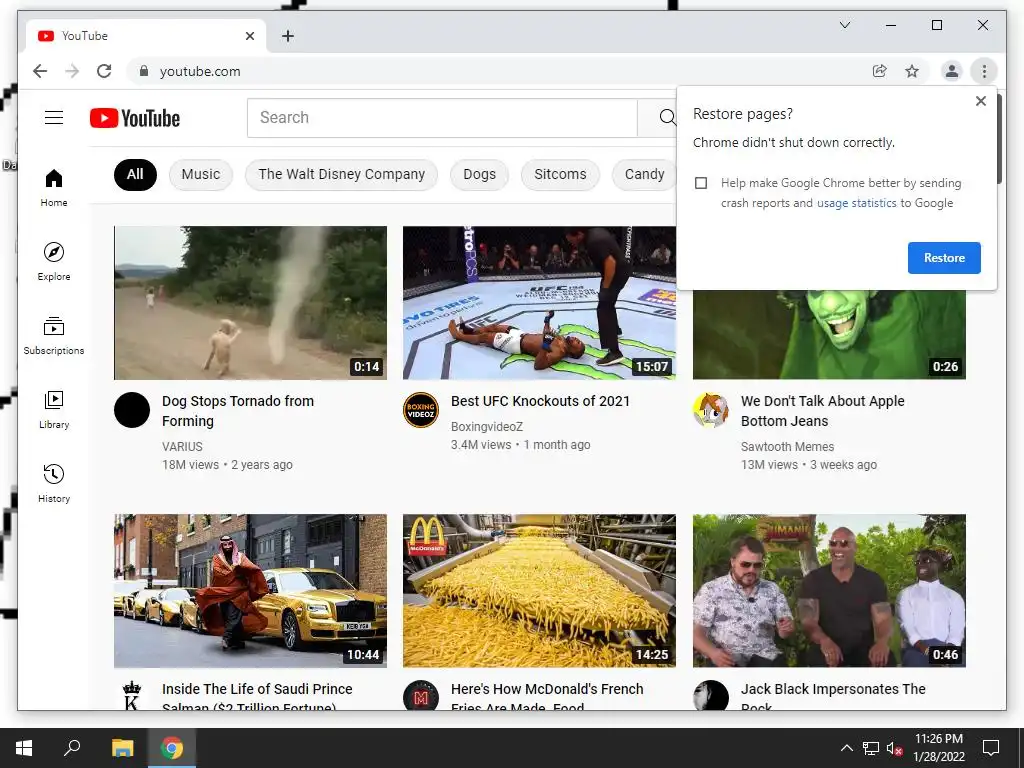Viewport: 1024px width, 768px height.
Task: Share this page via the share icon
Action: point(880,71)
